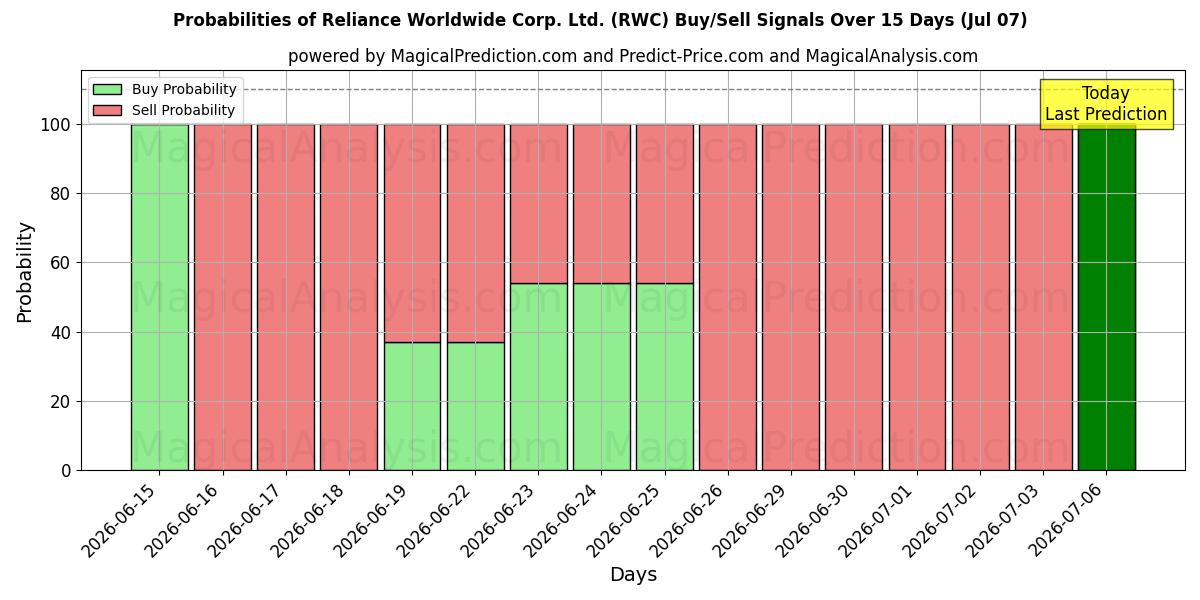
Task: Select the red sell segment for 2026-06-23
Action: pyautogui.click(x=538, y=204)
